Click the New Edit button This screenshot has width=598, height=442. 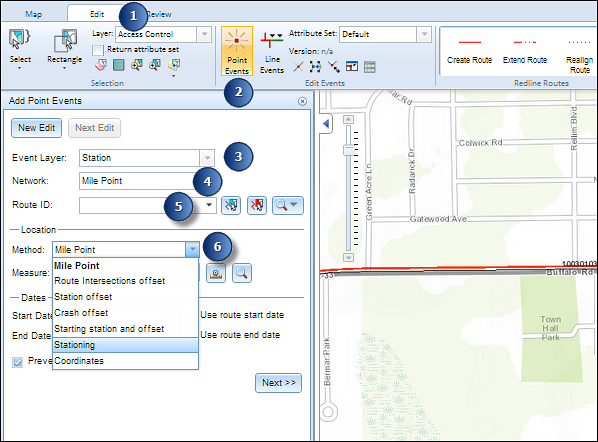(x=37, y=128)
